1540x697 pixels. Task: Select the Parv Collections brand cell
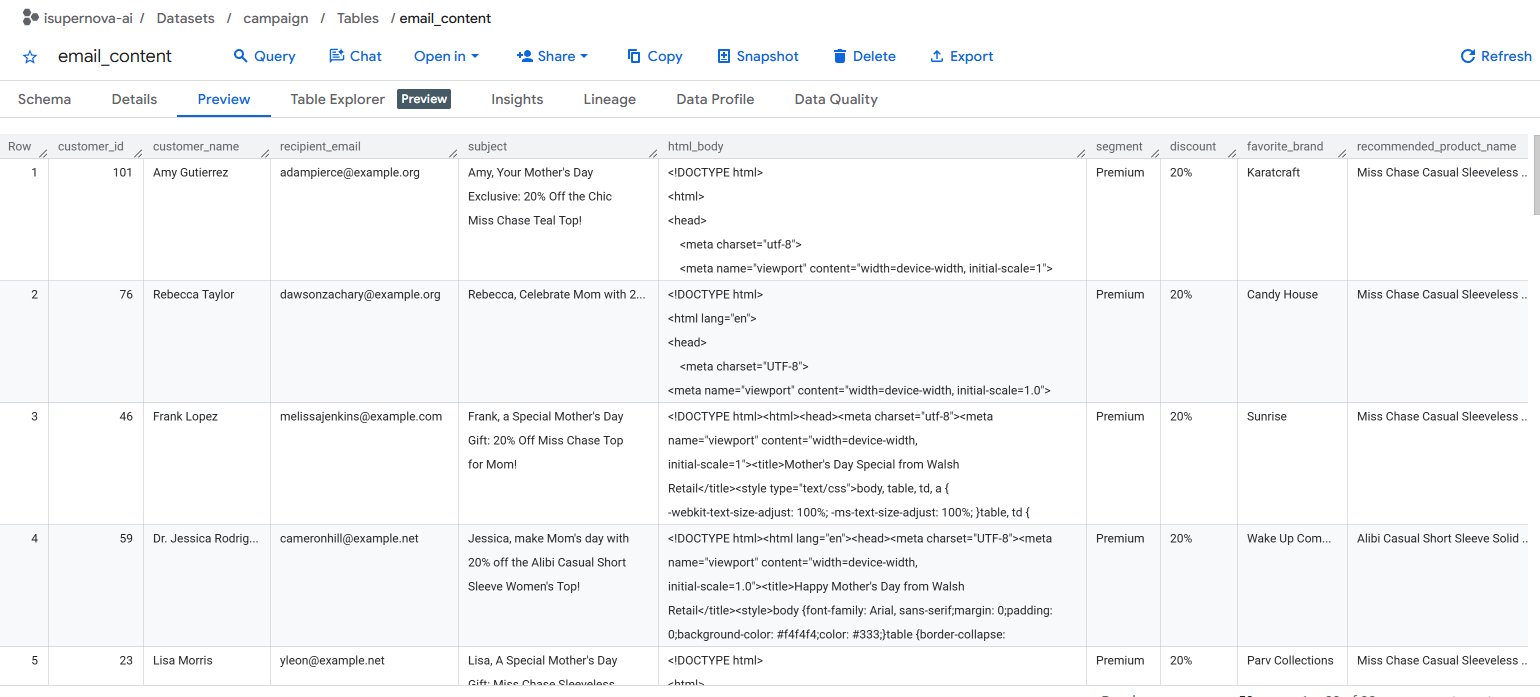pyautogui.click(x=1292, y=666)
